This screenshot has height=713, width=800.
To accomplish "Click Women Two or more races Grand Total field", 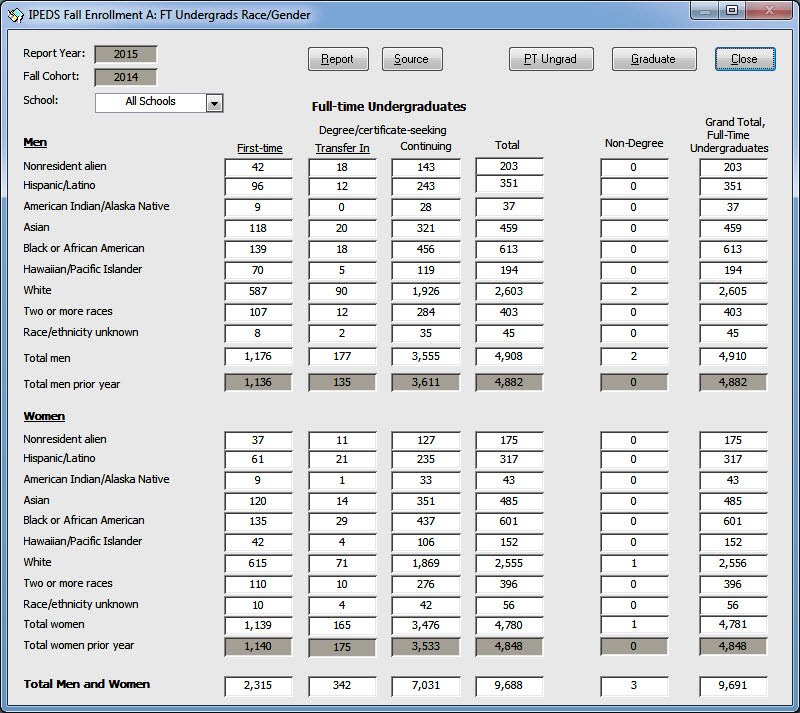I will (733, 584).
